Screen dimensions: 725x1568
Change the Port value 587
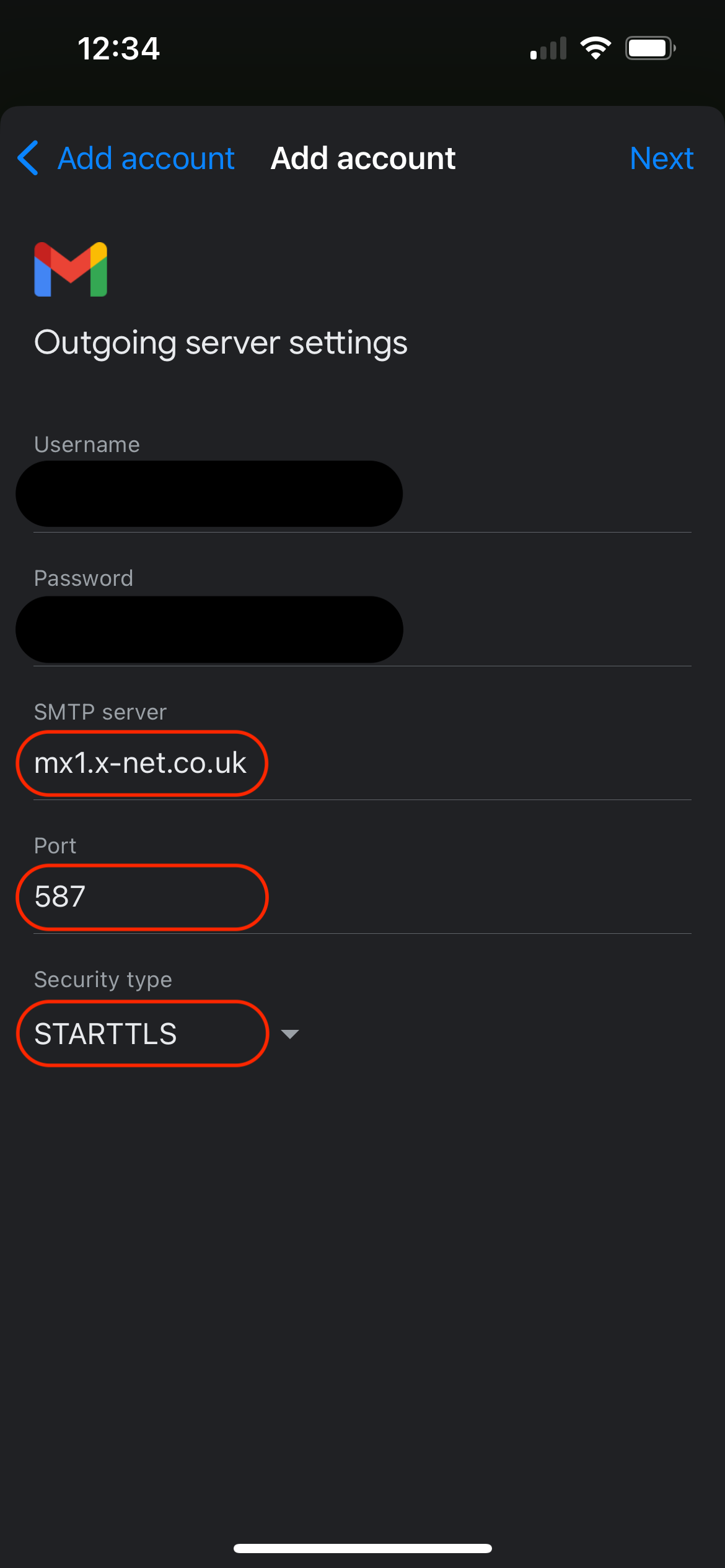[141, 897]
